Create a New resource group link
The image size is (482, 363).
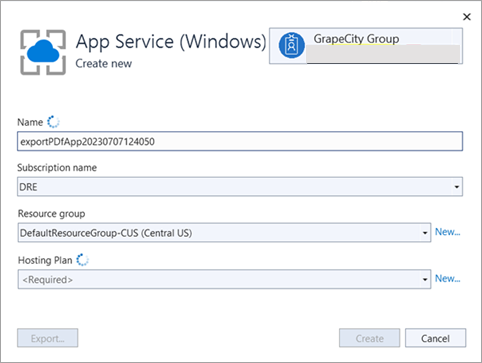click(447, 232)
